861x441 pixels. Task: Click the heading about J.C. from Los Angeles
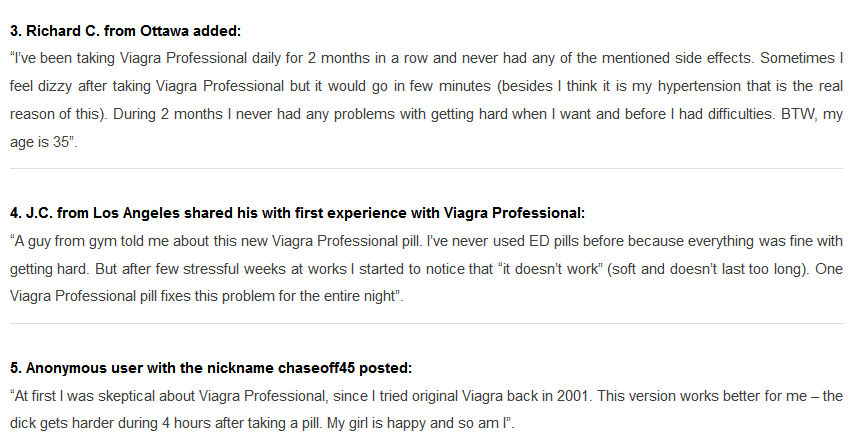(x=297, y=213)
